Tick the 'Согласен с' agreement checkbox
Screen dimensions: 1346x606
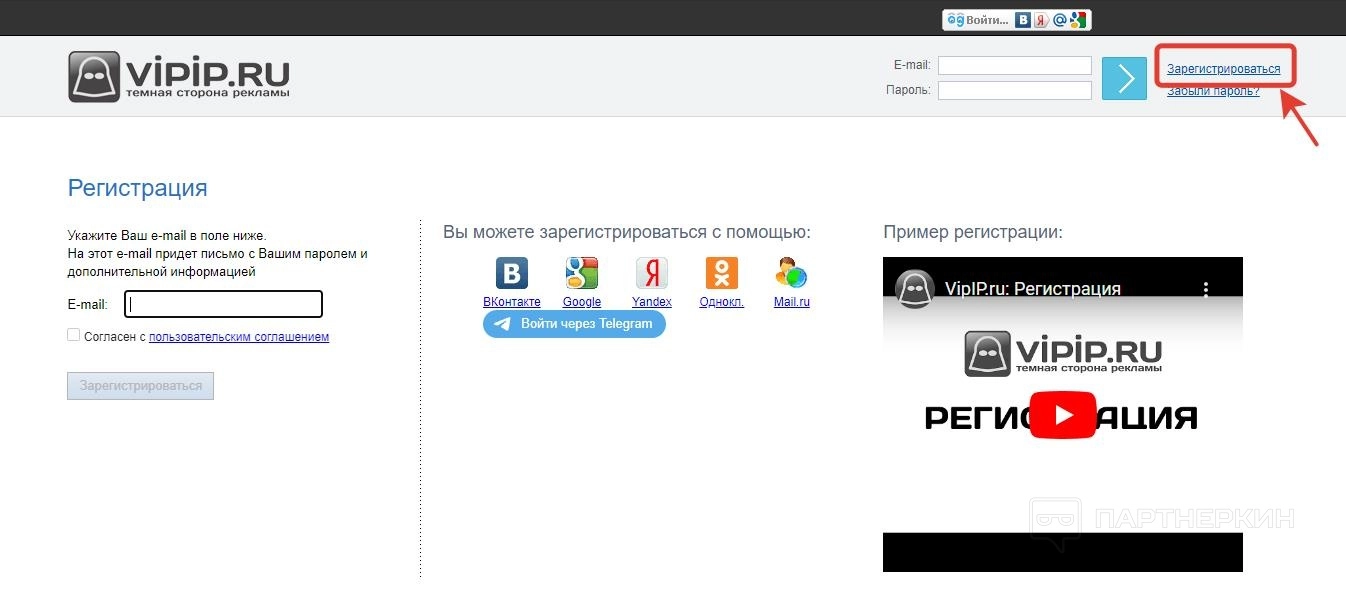[74, 335]
